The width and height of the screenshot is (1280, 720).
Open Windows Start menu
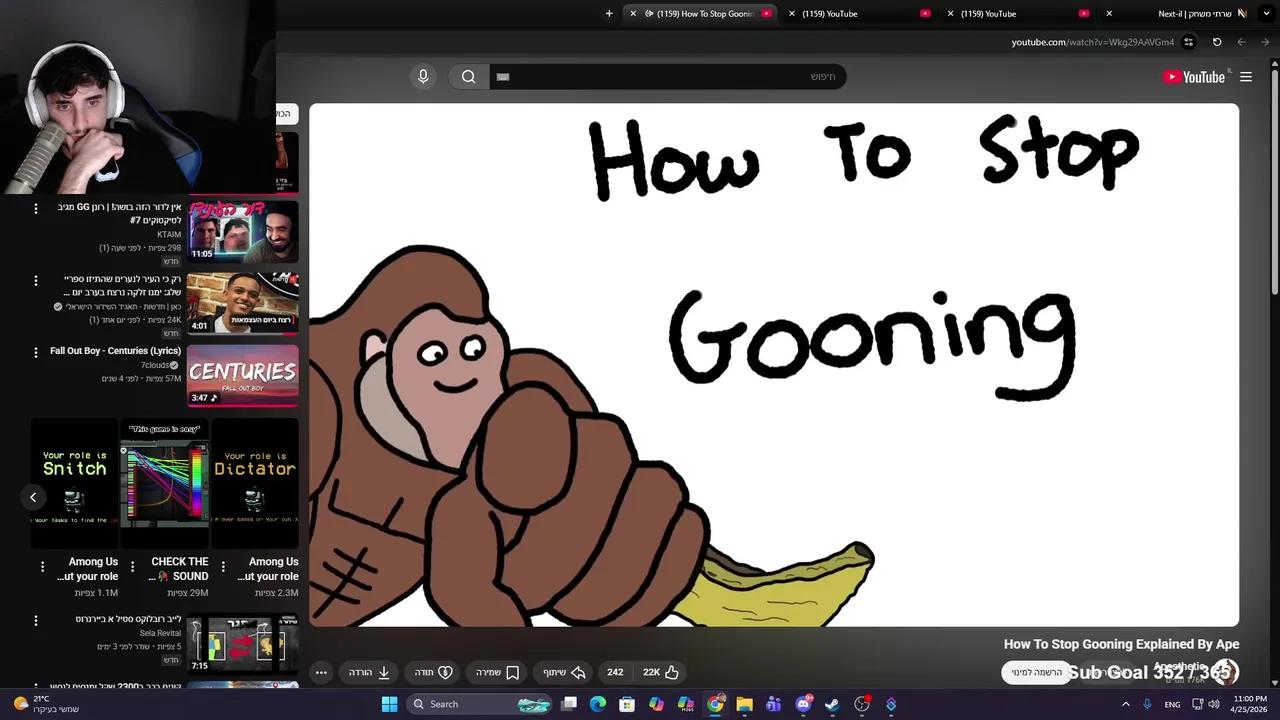pyautogui.click(x=389, y=704)
